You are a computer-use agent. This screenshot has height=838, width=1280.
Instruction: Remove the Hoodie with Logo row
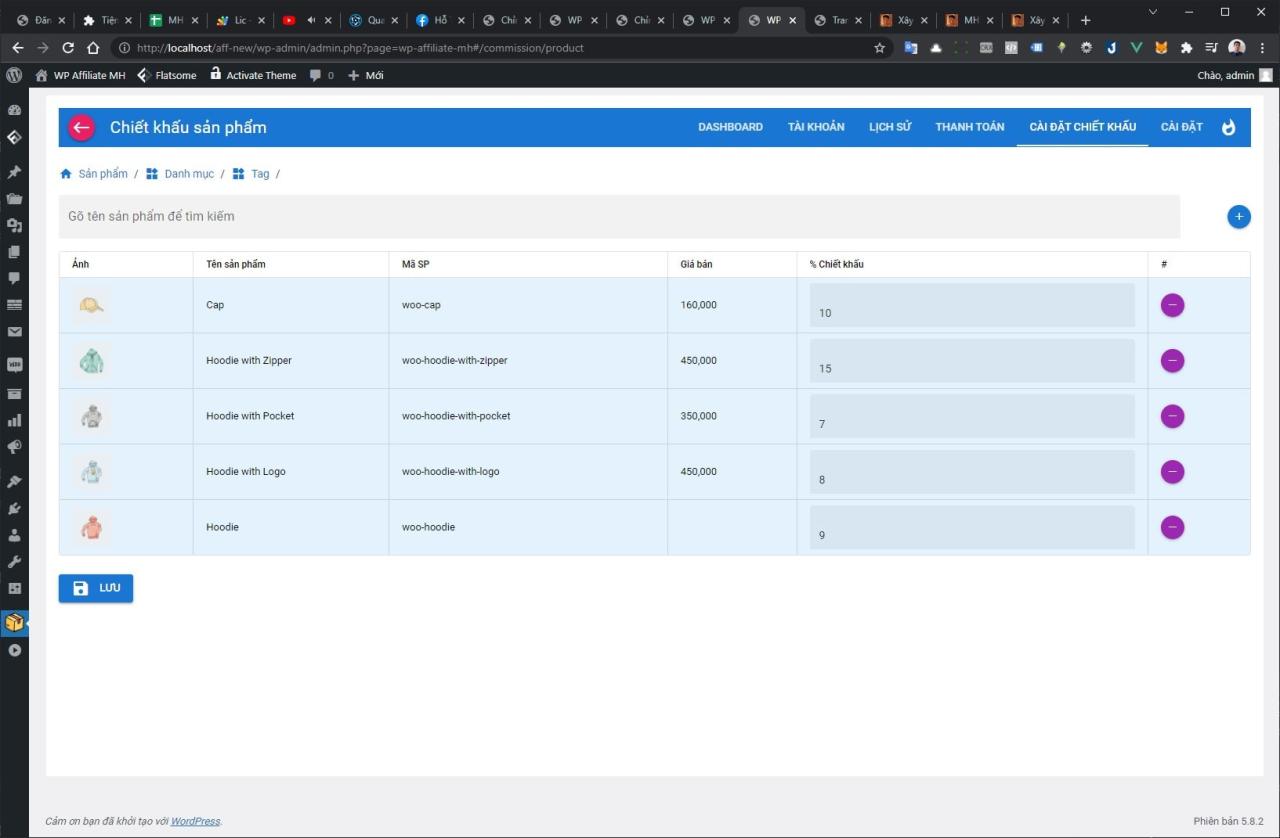[x=1172, y=472]
